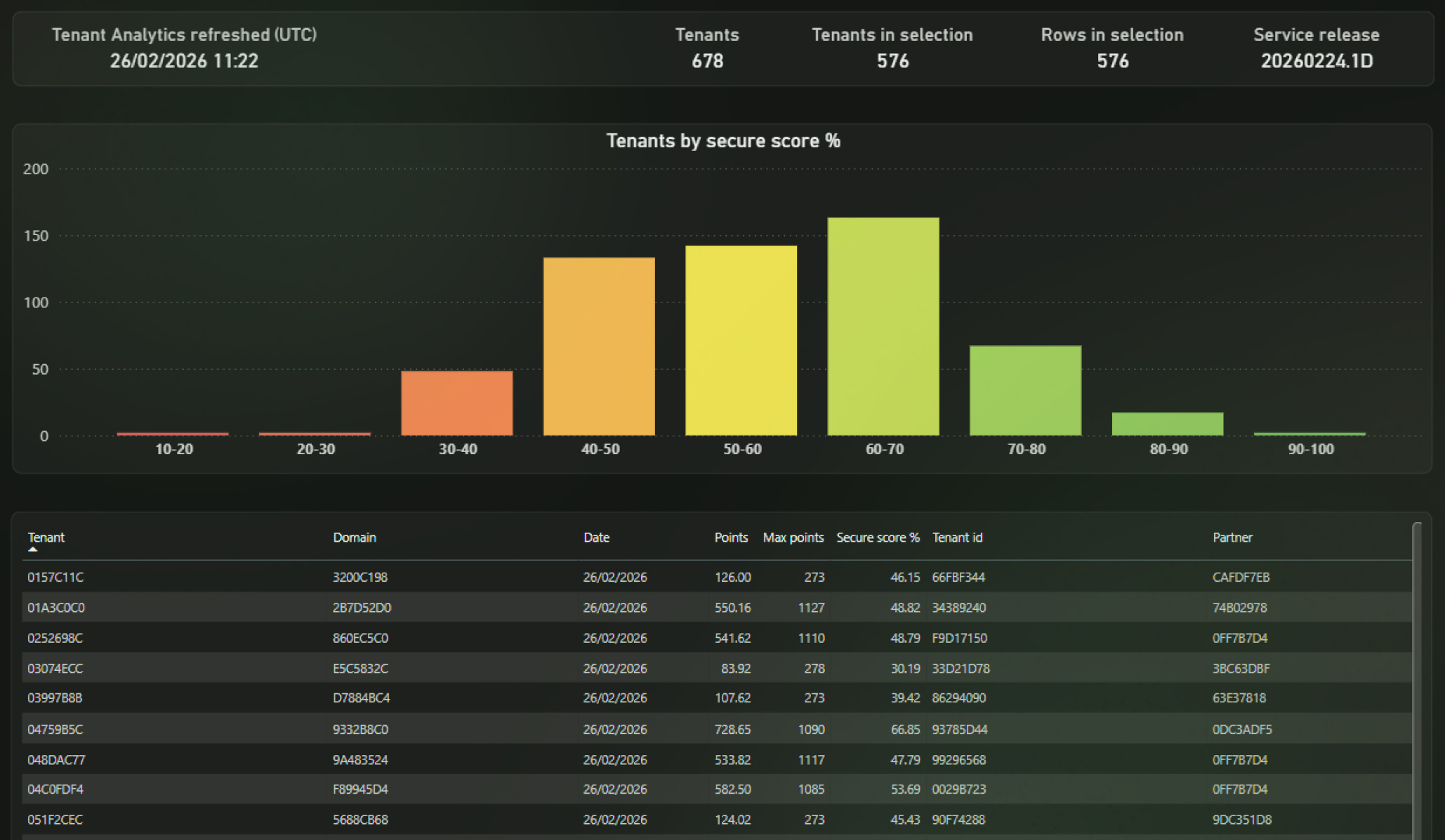Click the table vertical scrollbar
Viewport: 1445px width, 840px height.
1417,681
